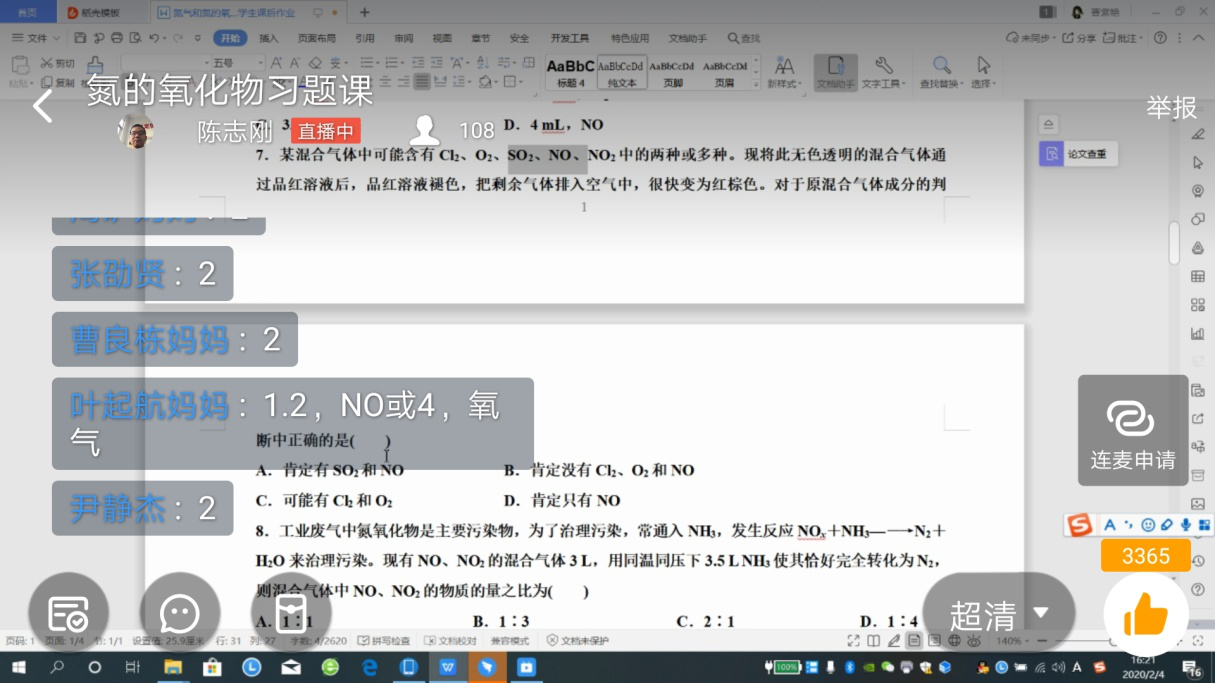Click the bar chart icon in right sidebar
This screenshot has width=1215, height=683.
tap(1198, 334)
